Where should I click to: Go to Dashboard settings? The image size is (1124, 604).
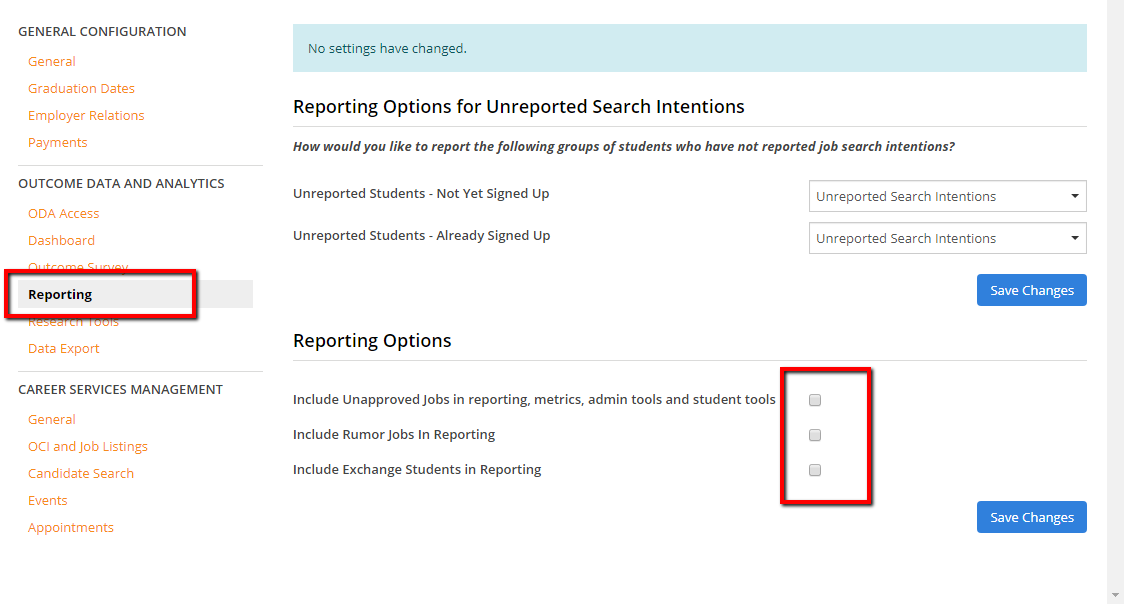(x=61, y=241)
